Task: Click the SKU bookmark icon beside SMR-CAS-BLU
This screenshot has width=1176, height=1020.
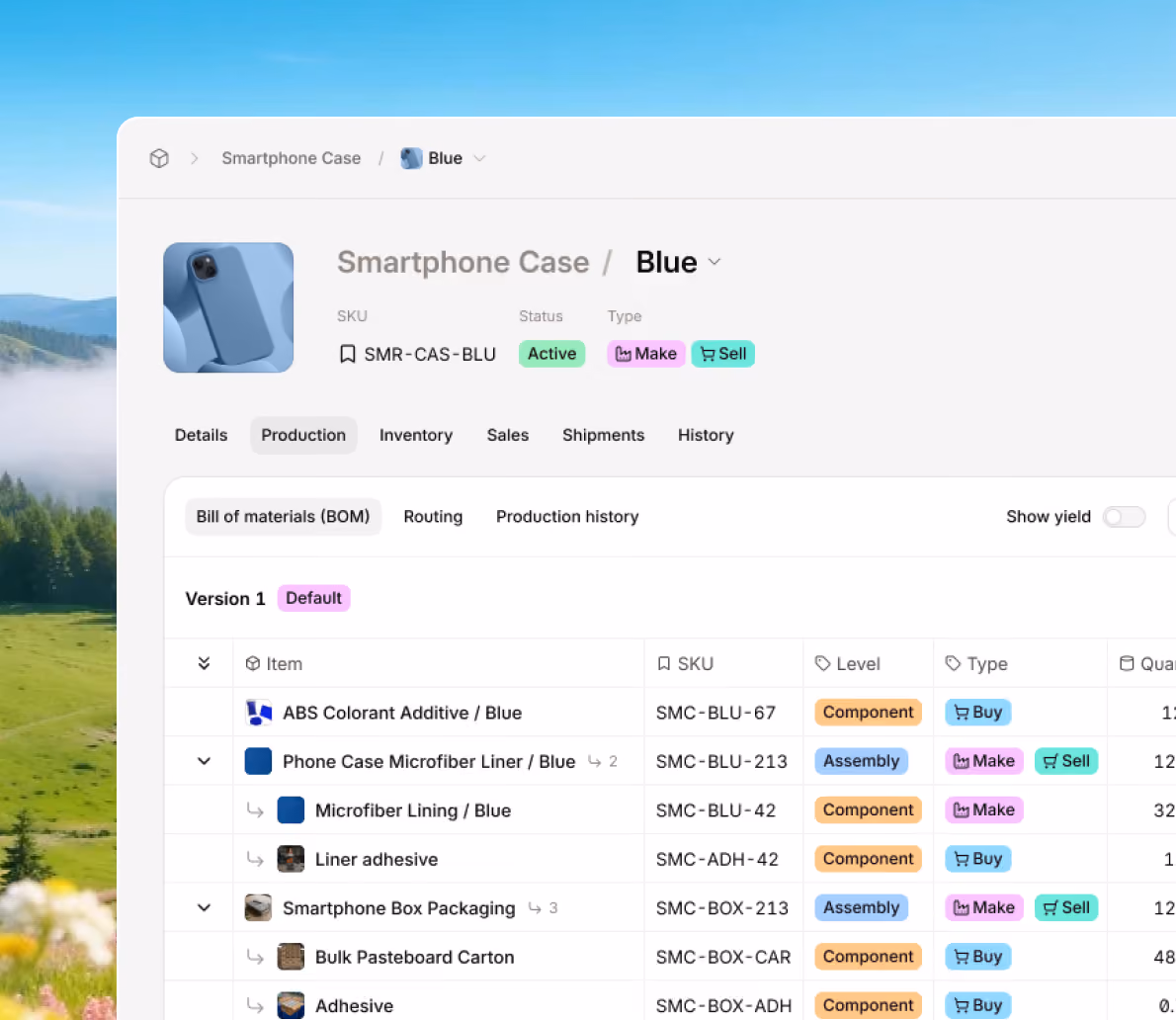Action: (x=347, y=354)
